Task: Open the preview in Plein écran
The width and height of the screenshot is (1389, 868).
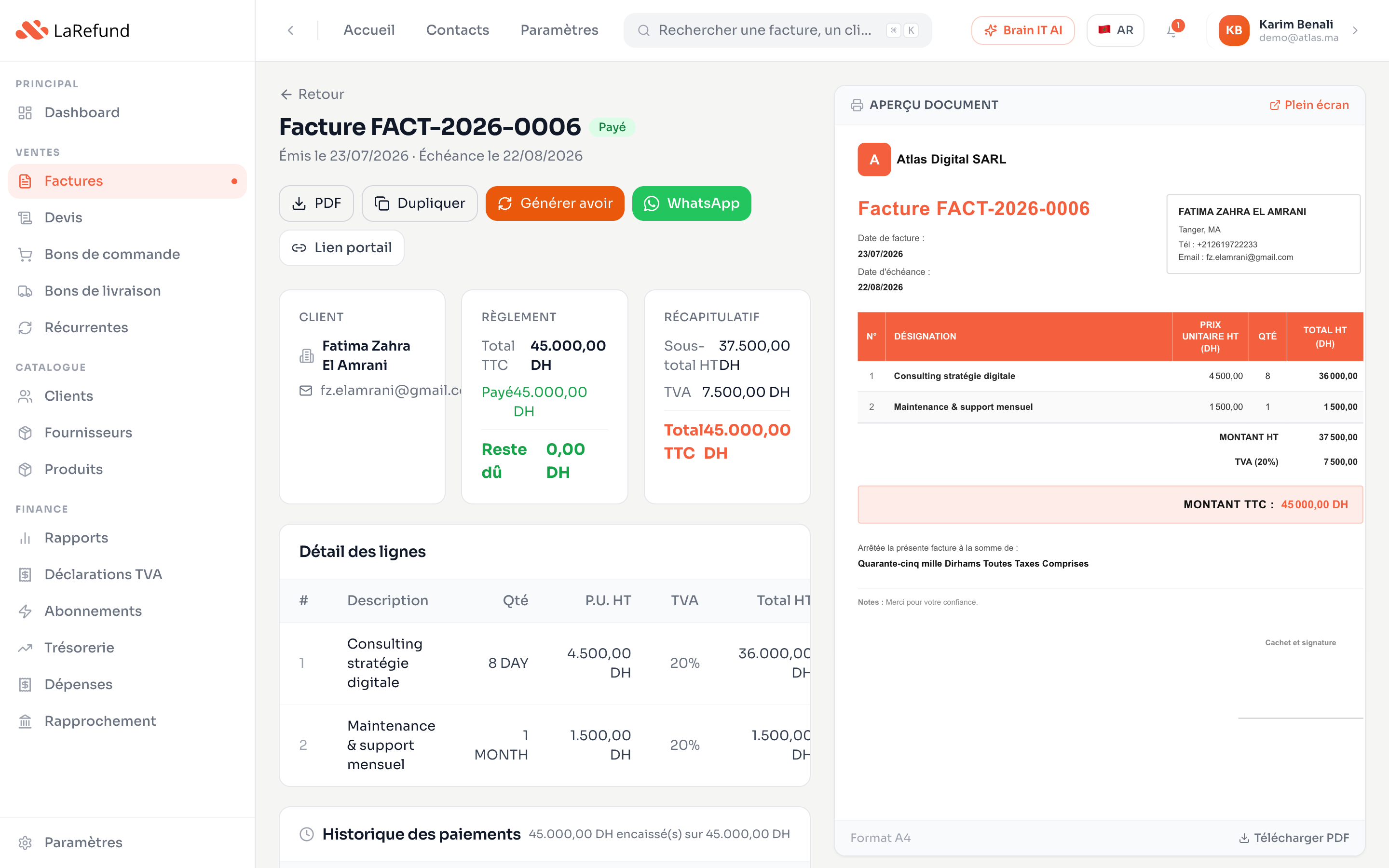Action: click(x=1308, y=105)
